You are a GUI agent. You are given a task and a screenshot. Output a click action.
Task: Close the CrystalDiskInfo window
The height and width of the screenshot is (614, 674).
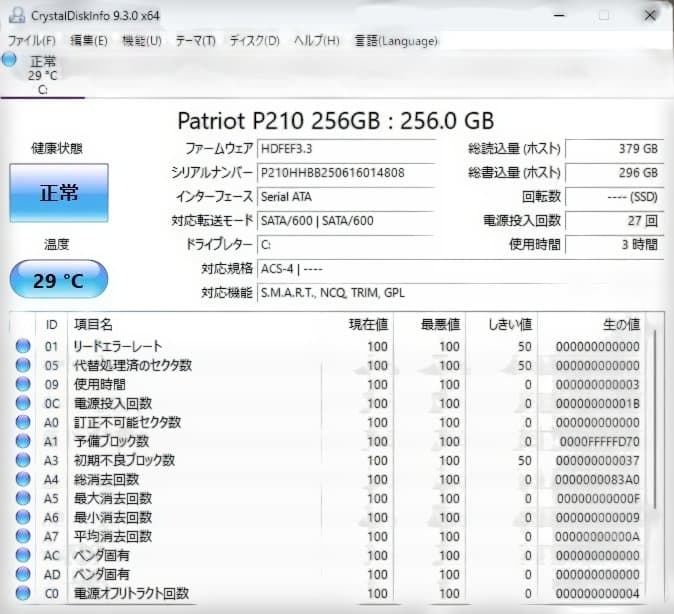(x=650, y=15)
